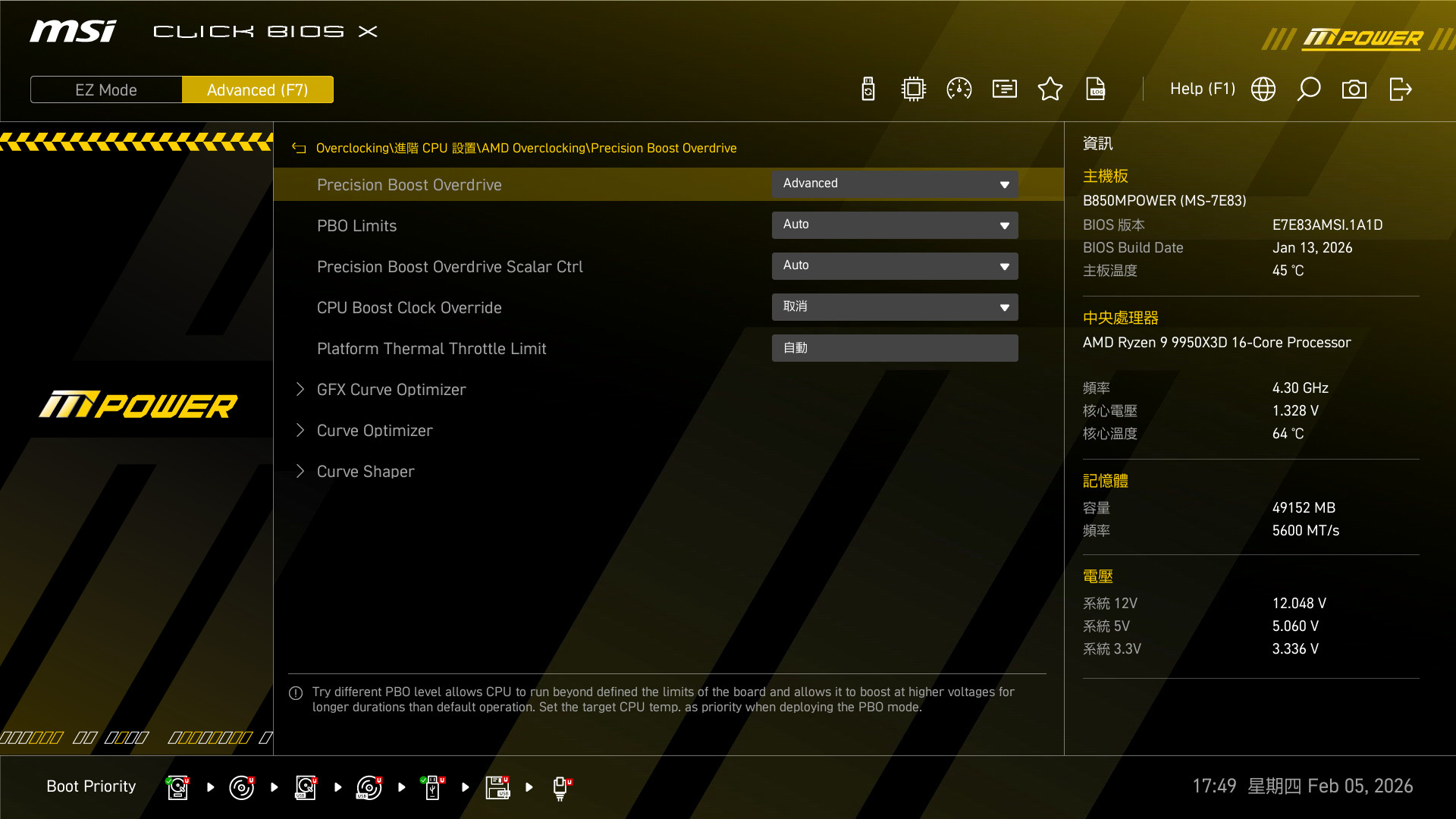The width and height of the screenshot is (1456, 819).
Task: Click Help (F1)
Action: point(1202,89)
